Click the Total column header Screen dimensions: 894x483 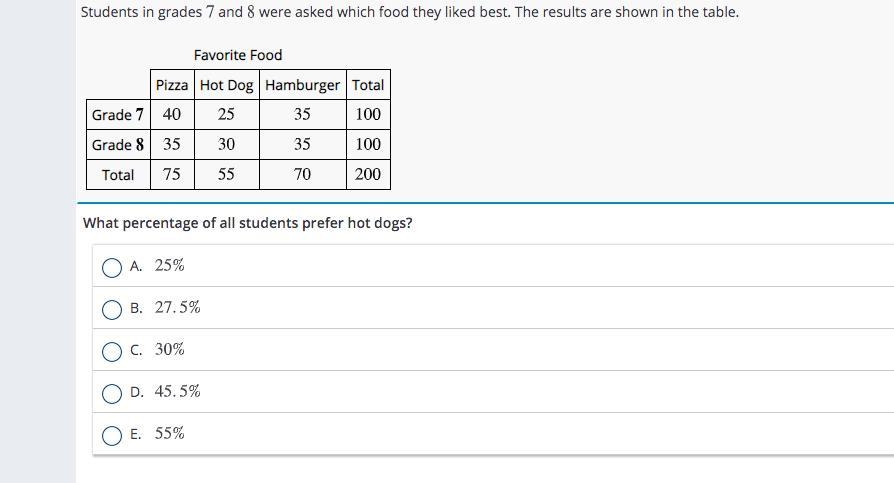(x=368, y=85)
